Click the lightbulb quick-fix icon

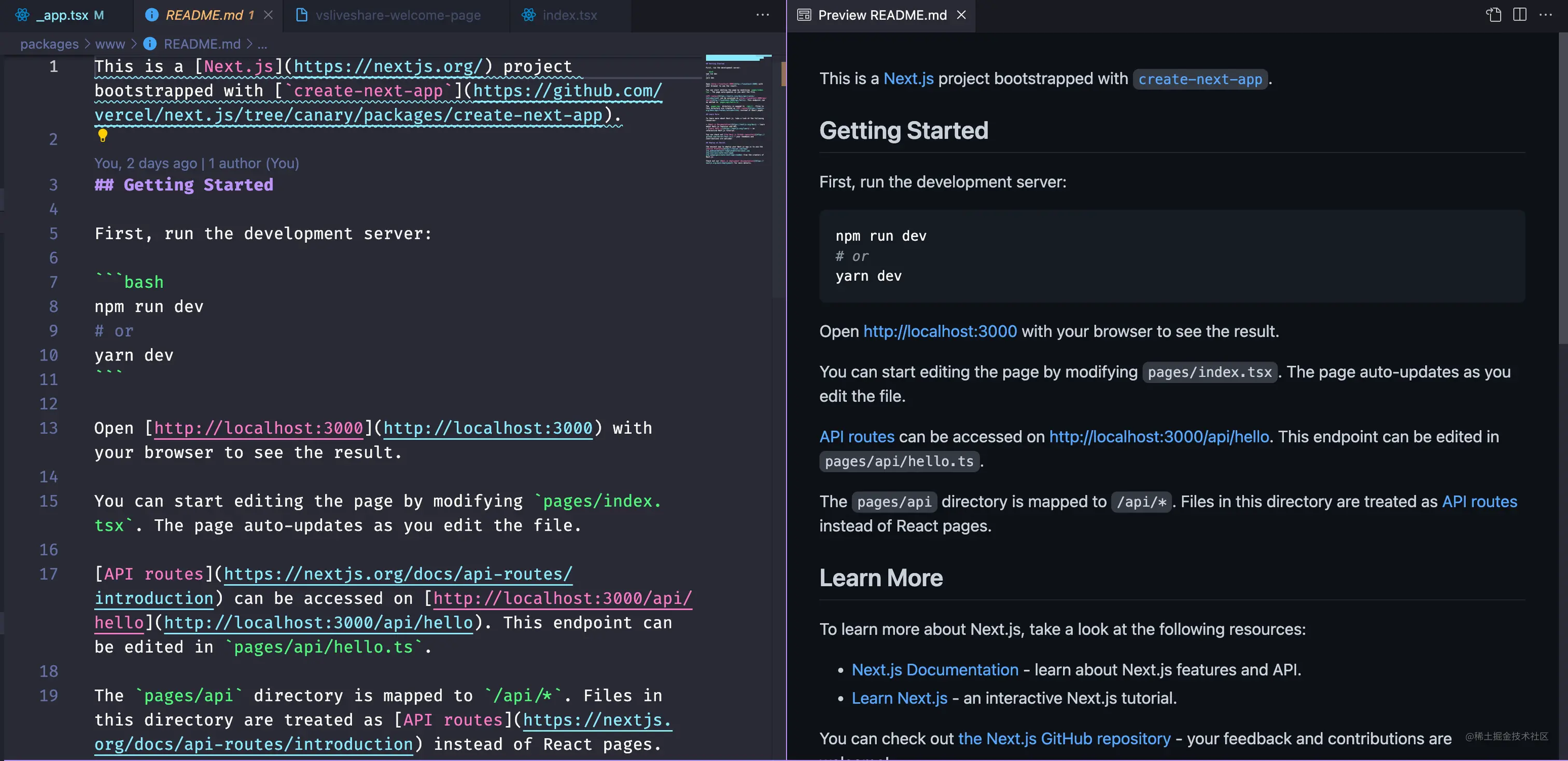[102, 135]
